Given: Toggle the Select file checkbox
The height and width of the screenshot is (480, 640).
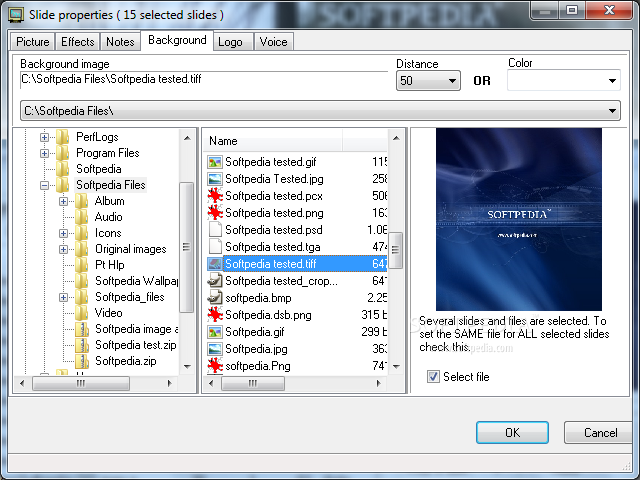Looking at the screenshot, I should tap(433, 376).
